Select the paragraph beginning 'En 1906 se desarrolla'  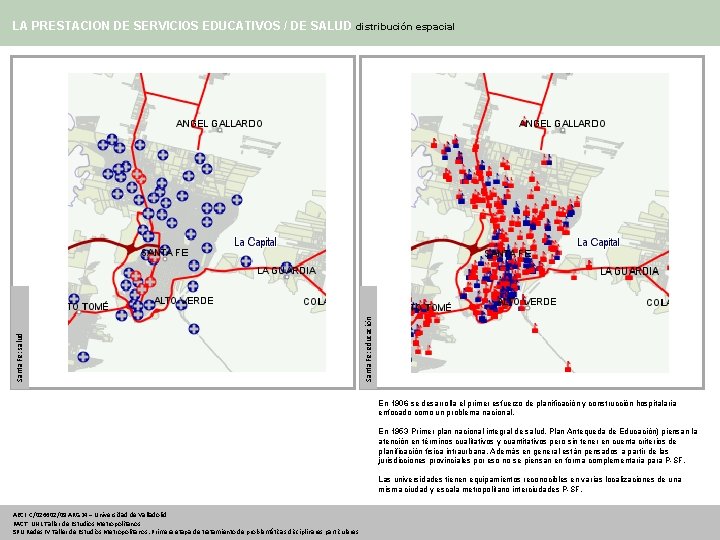pyautogui.click(x=528, y=408)
